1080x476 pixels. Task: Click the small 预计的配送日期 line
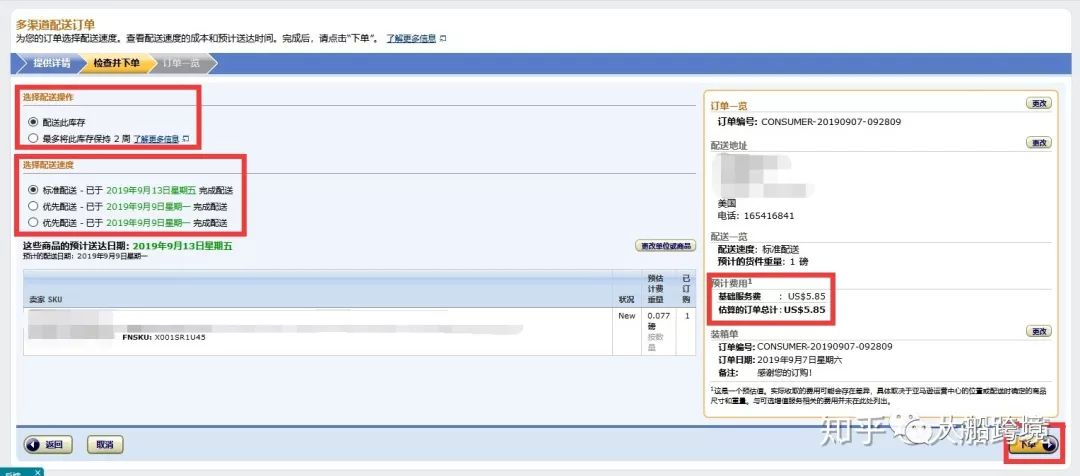pyautogui.click(x=85, y=256)
